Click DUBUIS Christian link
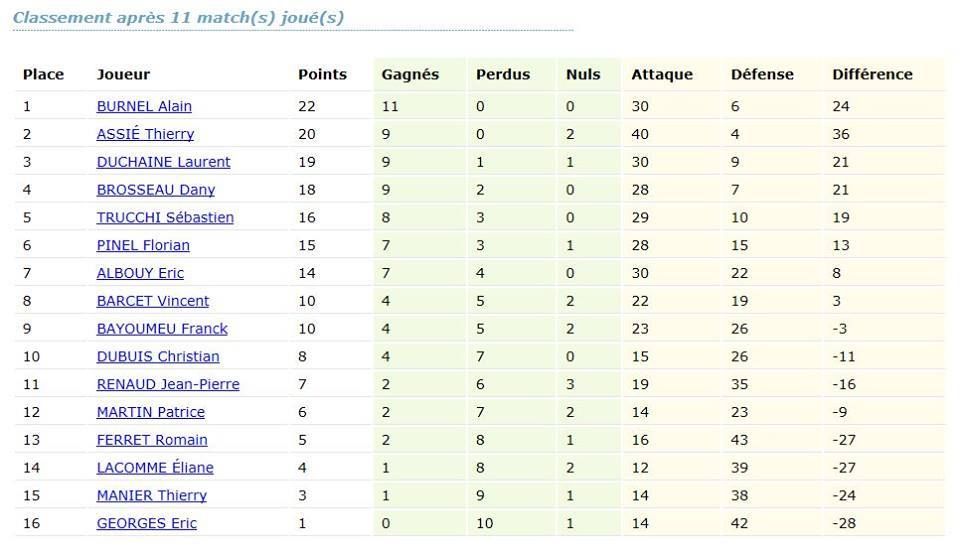This screenshot has width=960, height=551. (x=158, y=356)
